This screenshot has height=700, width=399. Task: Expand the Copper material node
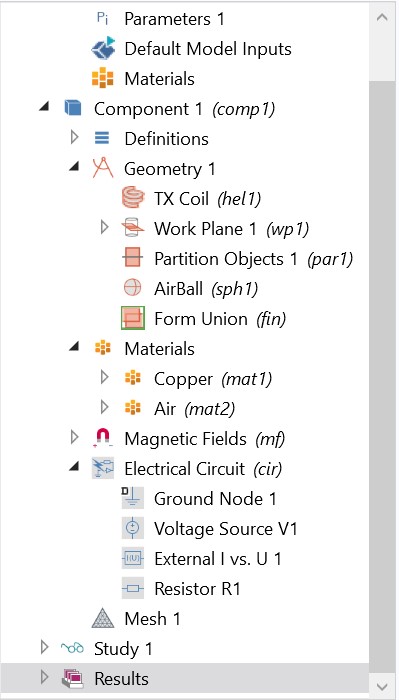(x=104, y=378)
